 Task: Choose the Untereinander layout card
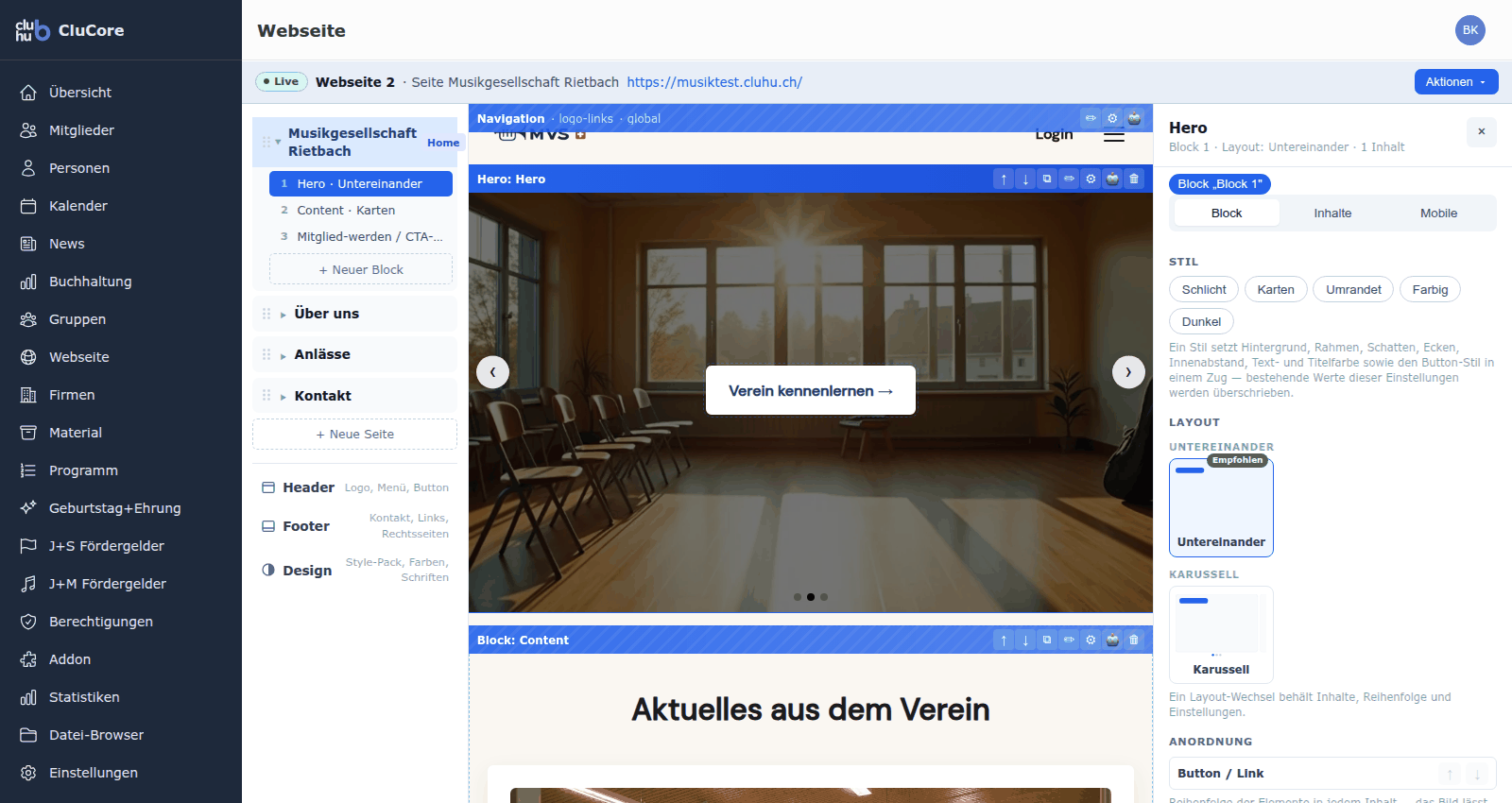[1221, 507]
